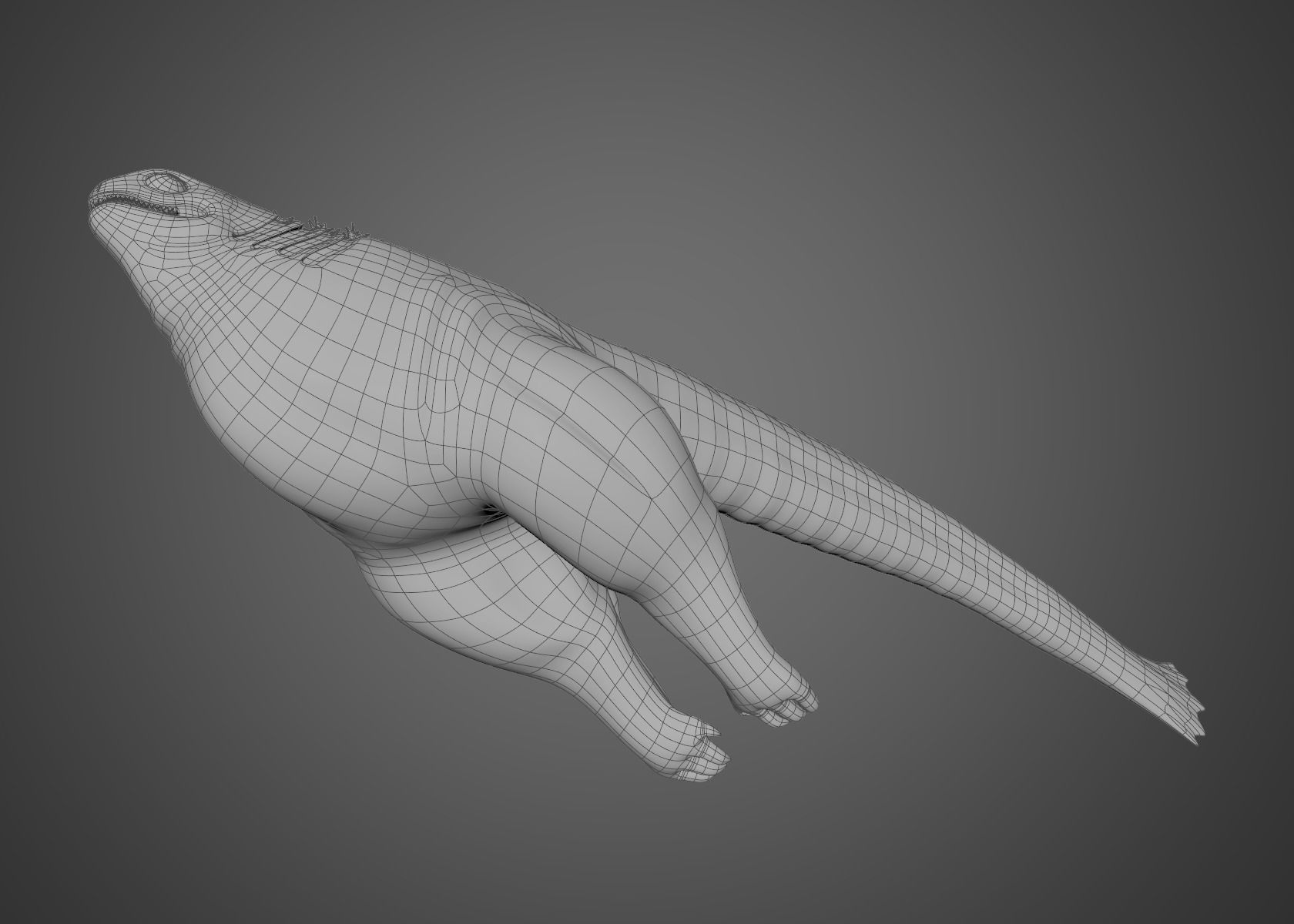Click the creature's eye on the head
Viewport: 1294px width, 924px height.
coord(165,182)
